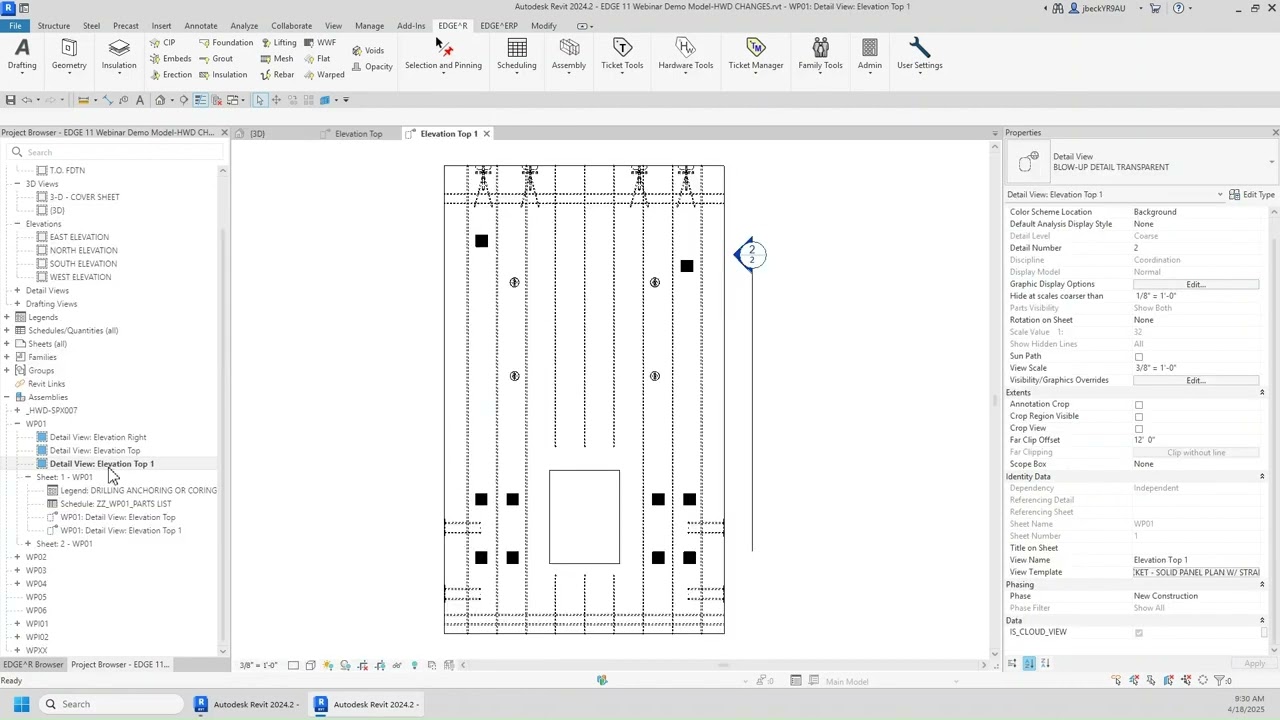Collapse the Extents properties section
This screenshot has height=720, width=1280.
pos(1262,393)
